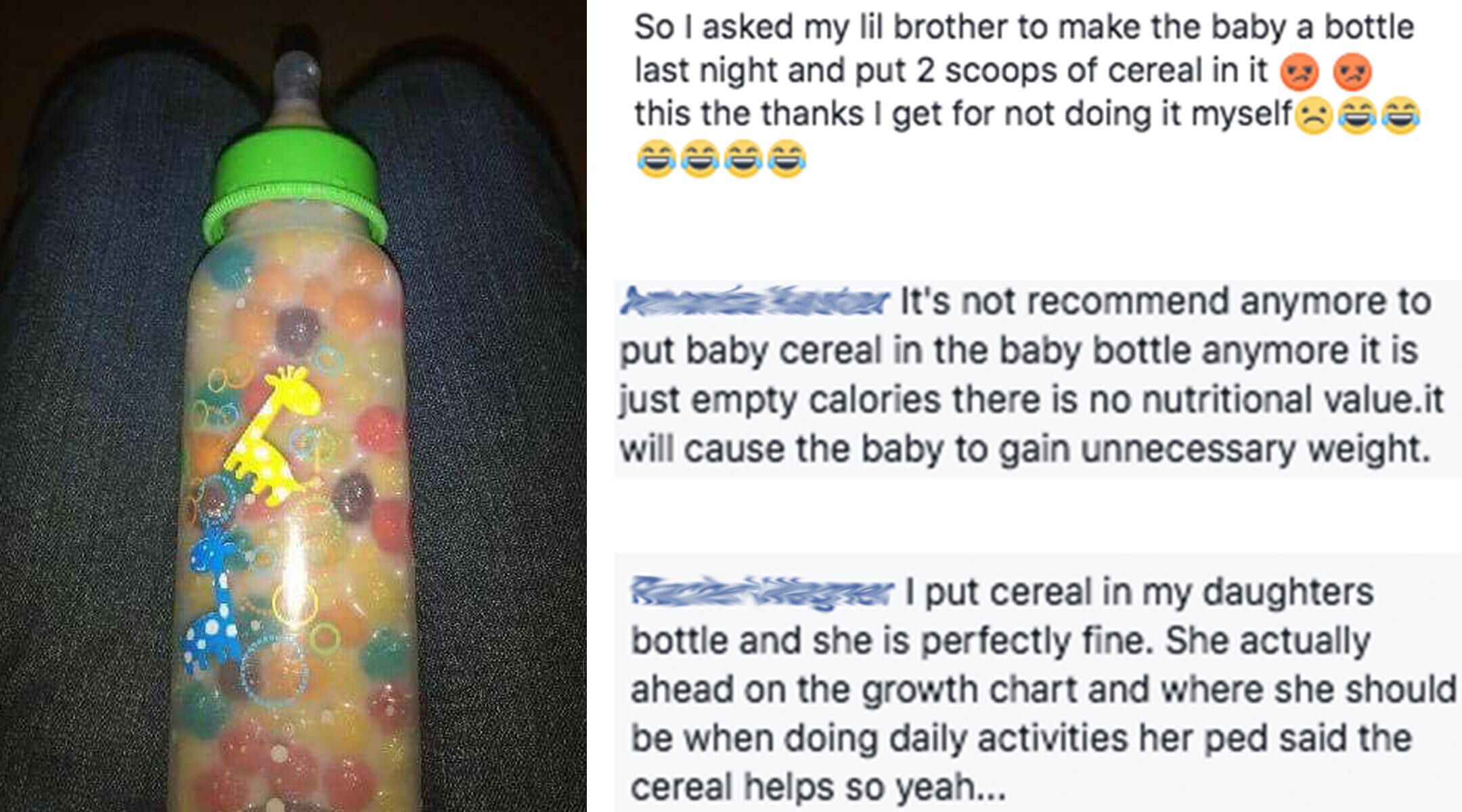This screenshot has height=812, width=1462.
Task: Open the blurred commenter name before 'I put cereal'
Action: click(x=762, y=592)
